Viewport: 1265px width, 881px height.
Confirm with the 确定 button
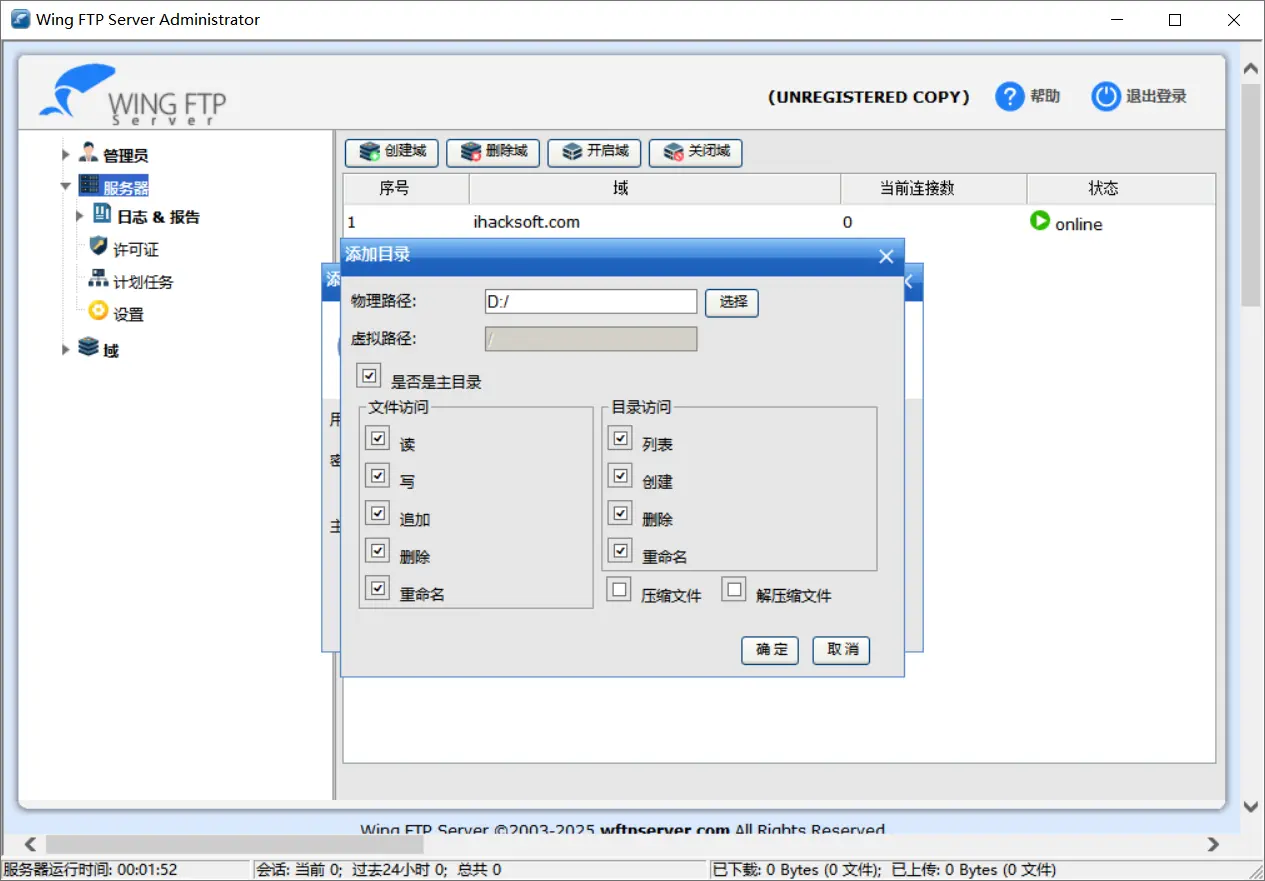click(771, 650)
